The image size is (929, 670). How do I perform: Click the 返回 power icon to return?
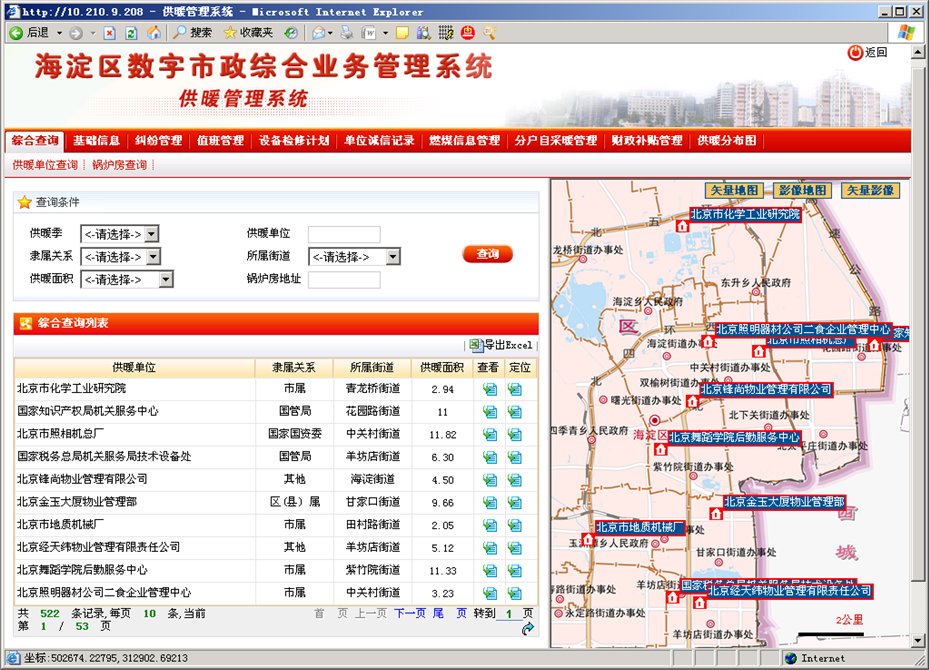coord(855,53)
